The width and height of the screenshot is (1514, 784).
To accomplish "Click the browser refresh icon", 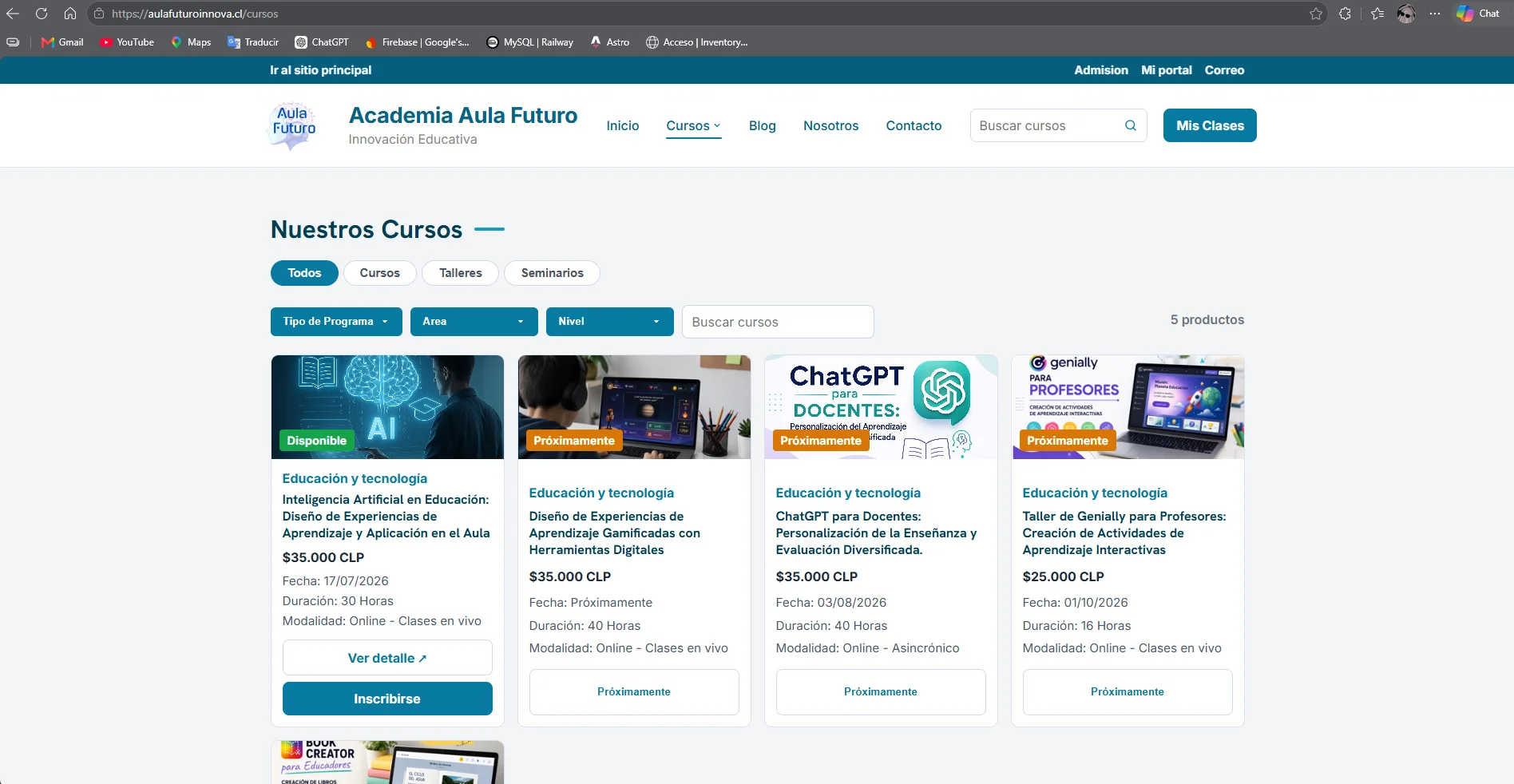I will click(42, 14).
